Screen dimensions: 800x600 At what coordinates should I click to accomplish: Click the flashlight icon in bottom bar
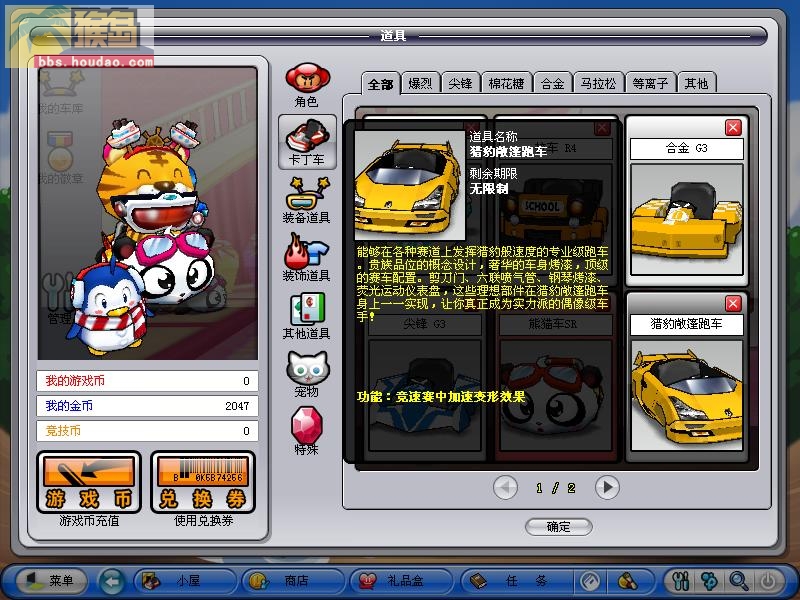(x=628, y=581)
